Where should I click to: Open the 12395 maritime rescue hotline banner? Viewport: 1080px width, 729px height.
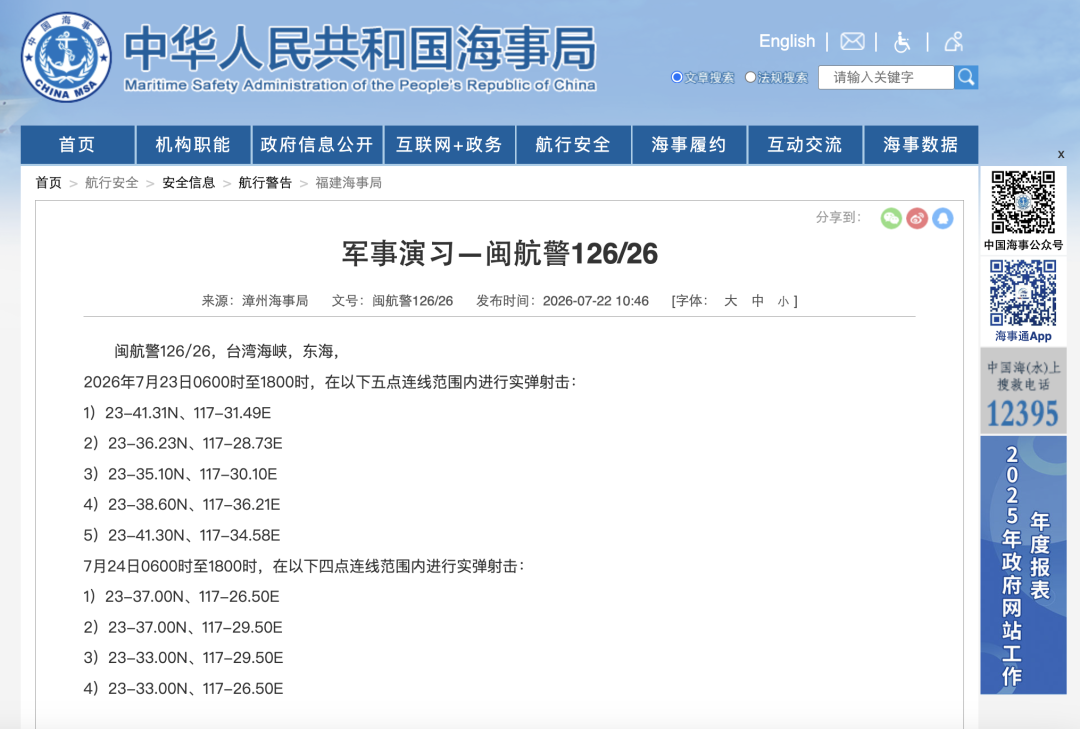pyautogui.click(x=1023, y=391)
